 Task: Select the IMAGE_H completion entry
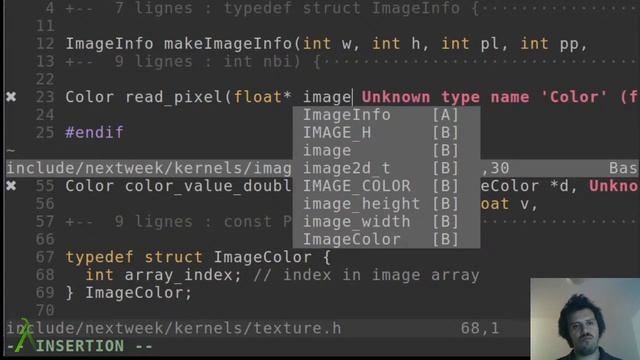click(x=386, y=133)
